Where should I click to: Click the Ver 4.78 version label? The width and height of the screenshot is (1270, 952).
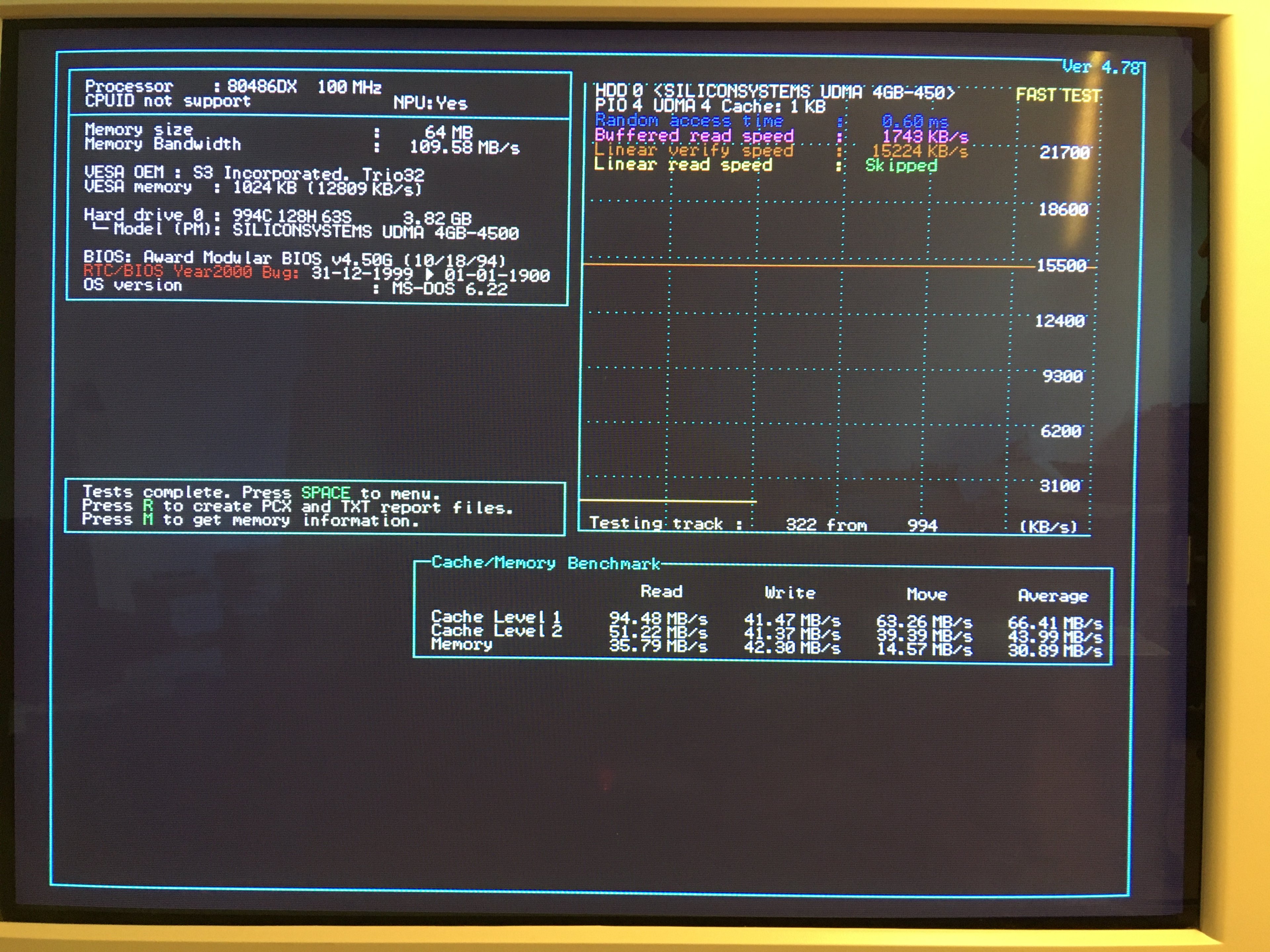tap(1101, 67)
